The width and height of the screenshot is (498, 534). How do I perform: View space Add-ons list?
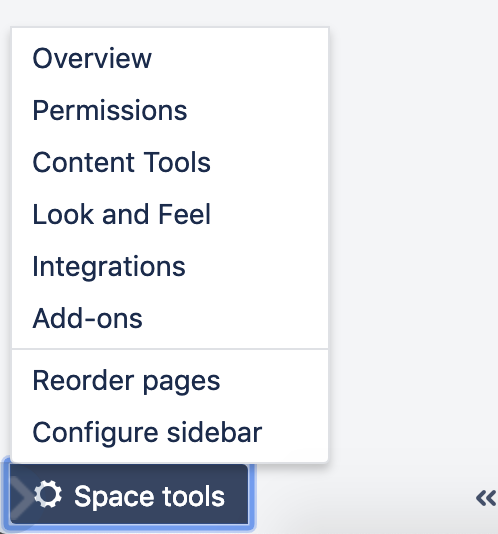pyautogui.click(x=170, y=318)
